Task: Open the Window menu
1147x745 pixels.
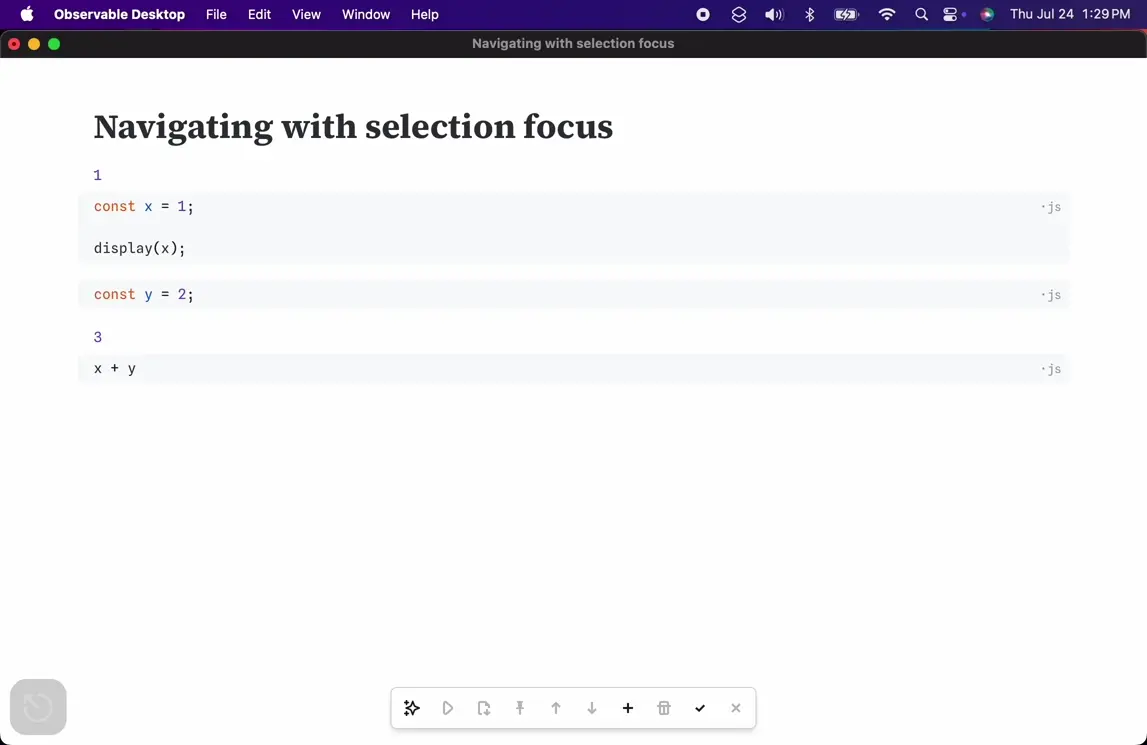Action: (x=366, y=14)
